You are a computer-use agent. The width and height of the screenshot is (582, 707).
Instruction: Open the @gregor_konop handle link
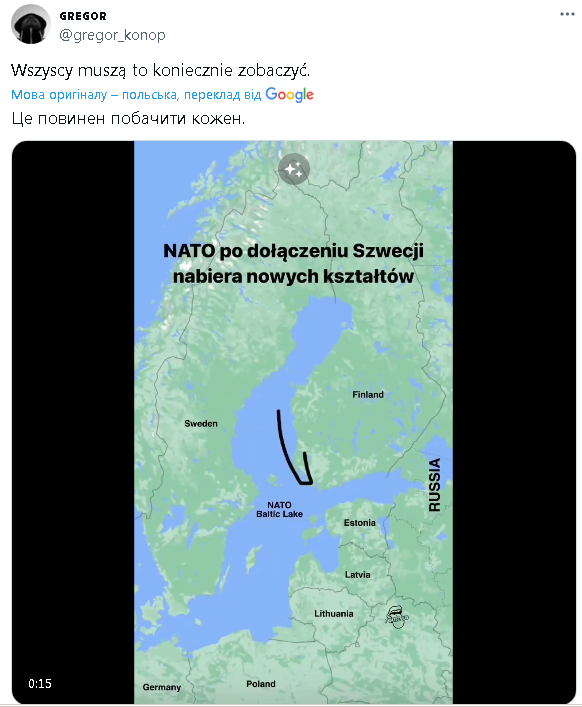(112, 35)
